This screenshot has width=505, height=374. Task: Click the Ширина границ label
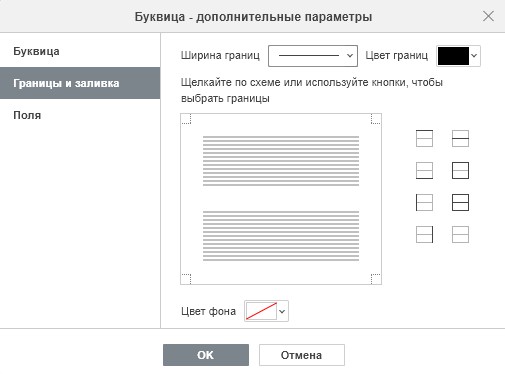(x=220, y=55)
